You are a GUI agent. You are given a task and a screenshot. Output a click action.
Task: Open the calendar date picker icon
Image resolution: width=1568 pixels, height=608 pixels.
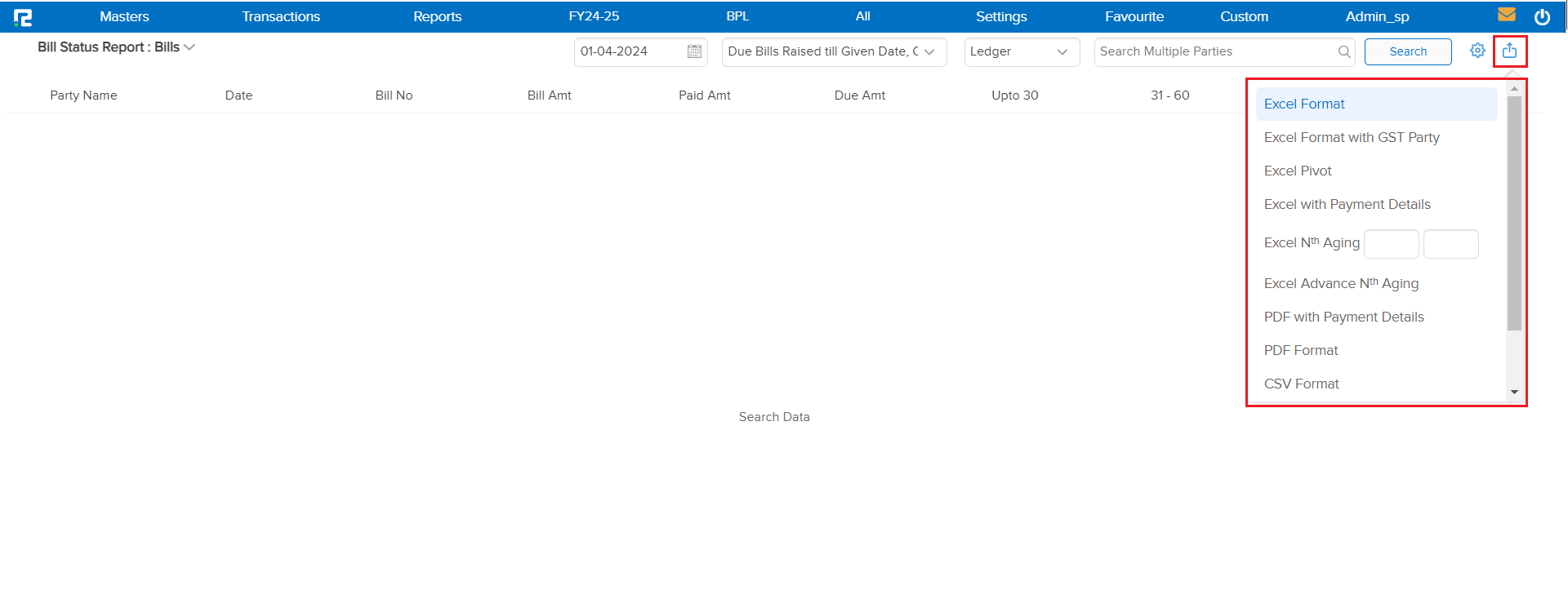click(x=694, y=51)
